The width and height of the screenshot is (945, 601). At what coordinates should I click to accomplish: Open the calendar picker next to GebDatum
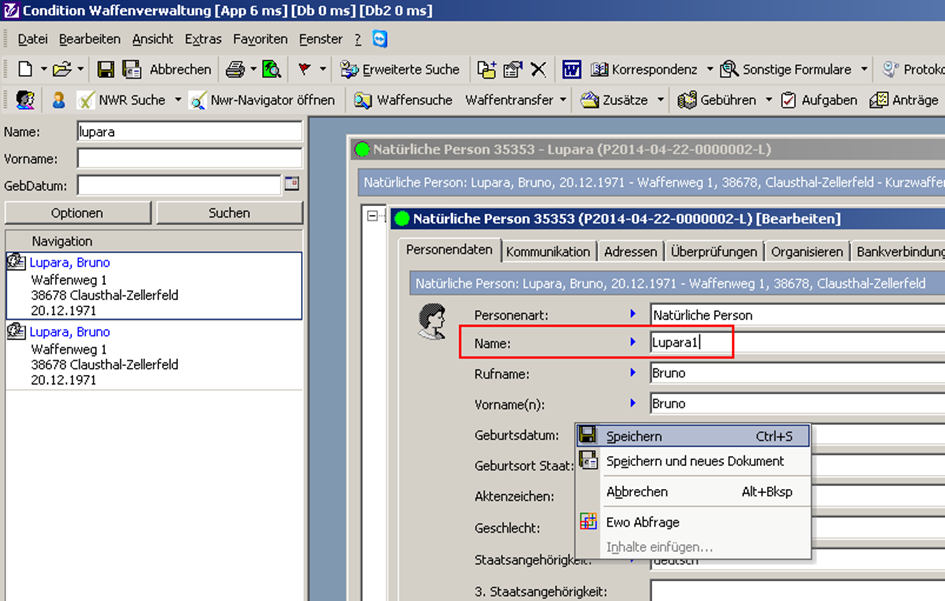(292, 184)
